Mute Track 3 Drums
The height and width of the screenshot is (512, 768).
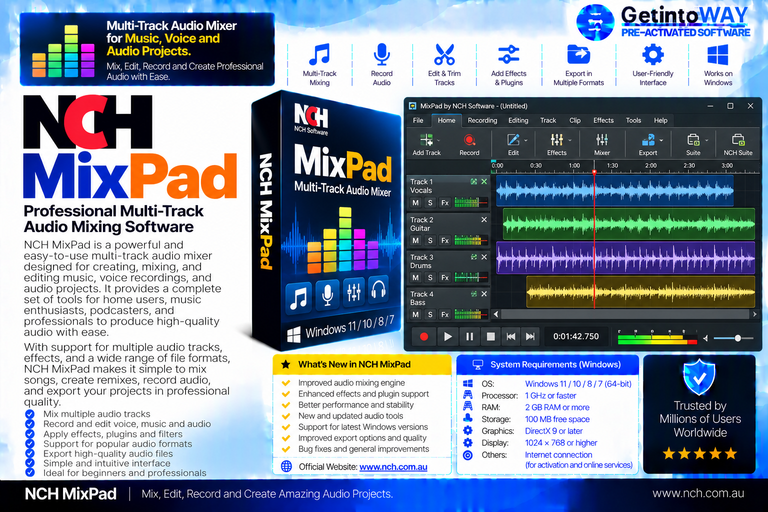click(415, 277)
